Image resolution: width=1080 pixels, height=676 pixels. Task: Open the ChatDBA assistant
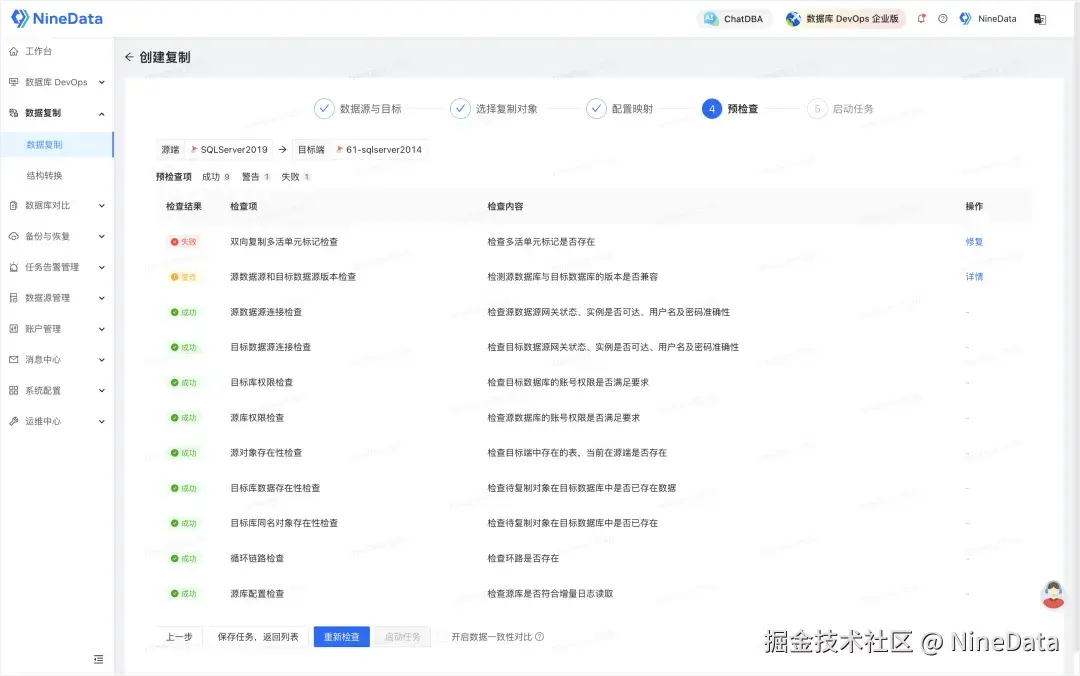(735, 18)
